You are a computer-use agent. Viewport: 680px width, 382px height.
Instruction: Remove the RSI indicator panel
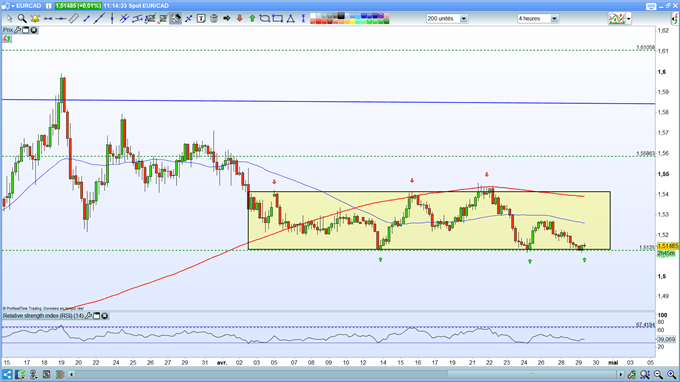105,316
